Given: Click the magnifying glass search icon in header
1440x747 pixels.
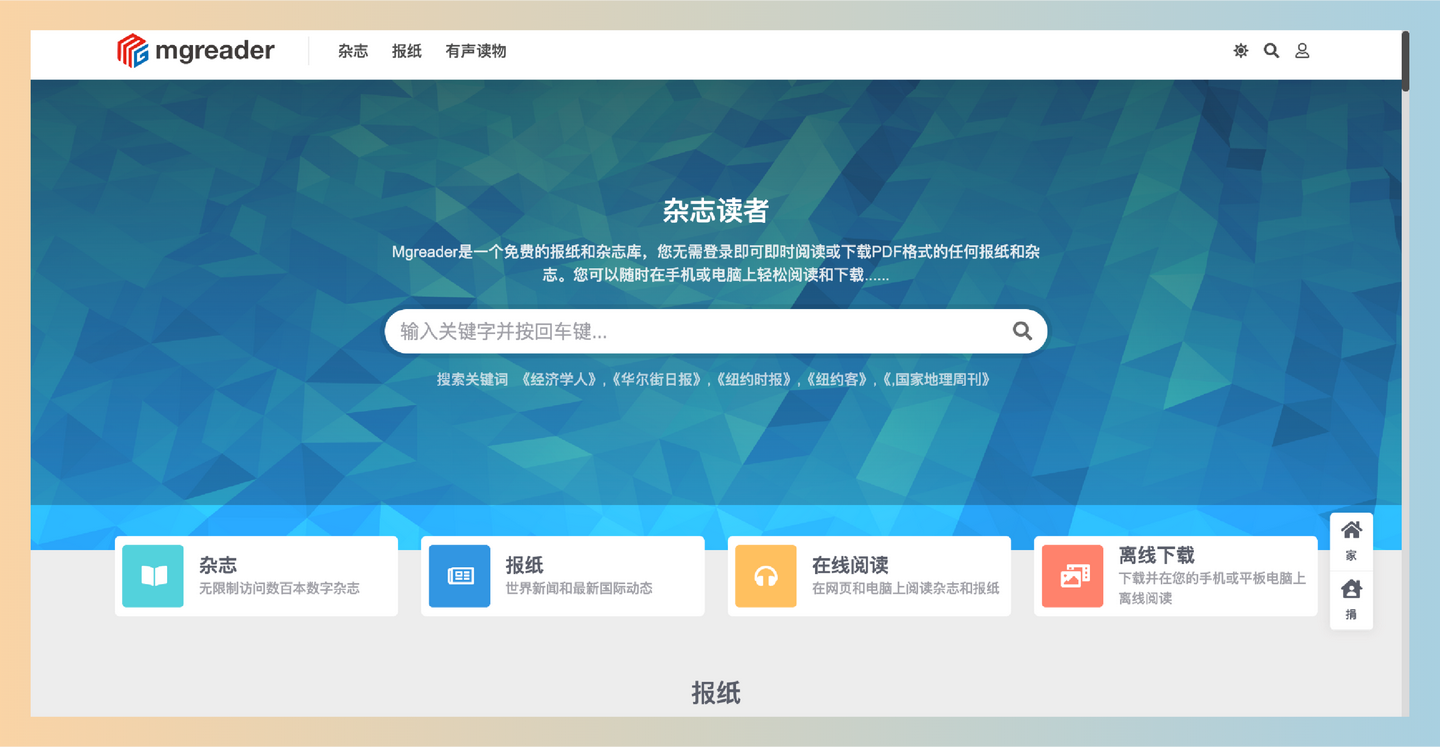Looking at the screenshot, I should (1271, 50).
